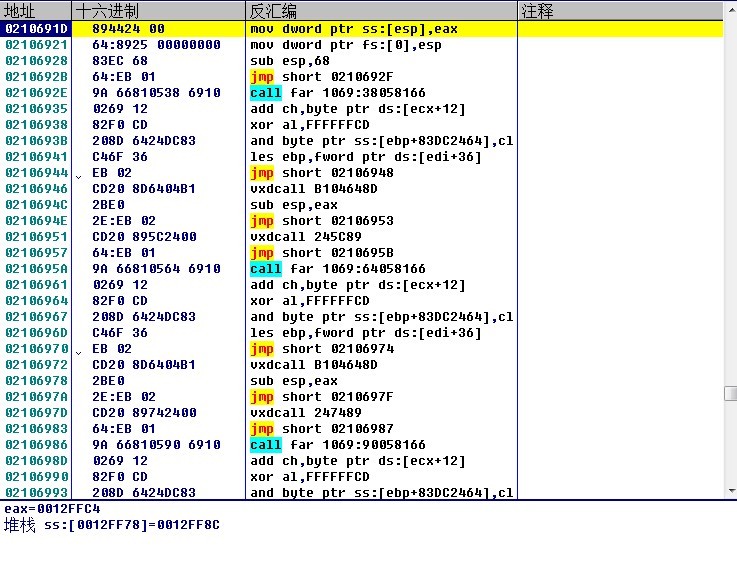Image resolution: width=737 pixels, height=564 pixels.
Task: Click the 十六进制 column header
Action: tap(158, 10)
